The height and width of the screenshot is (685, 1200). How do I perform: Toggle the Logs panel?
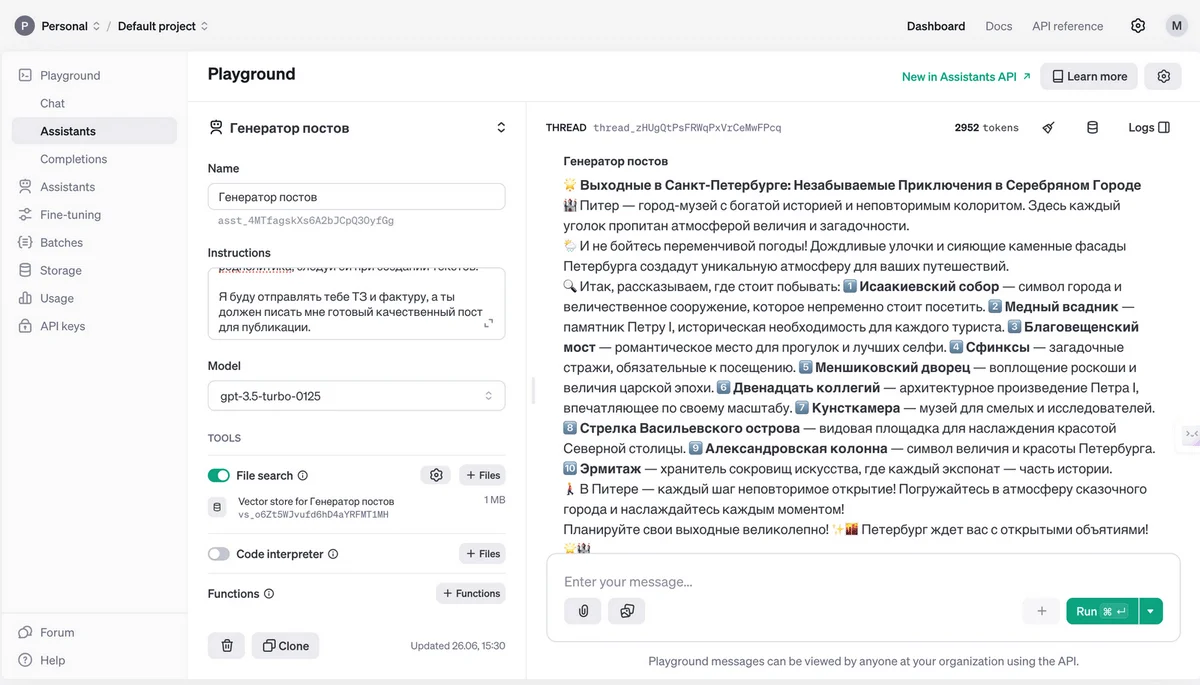pyautogui.click(x=1148, y=128)
